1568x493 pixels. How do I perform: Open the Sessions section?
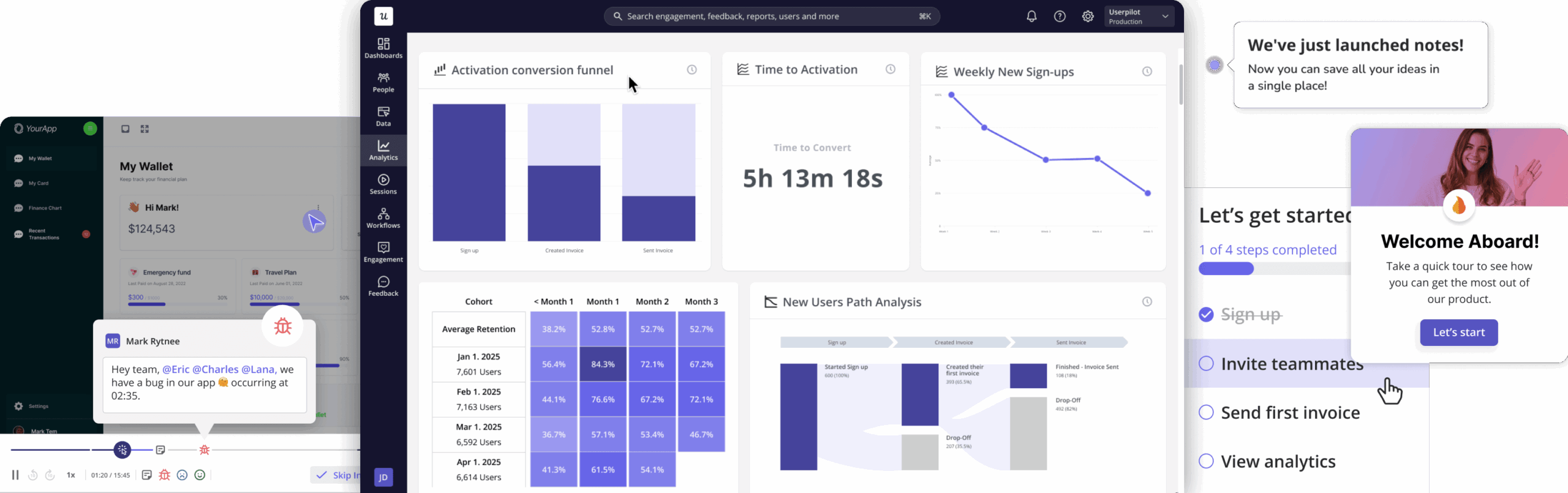pos(383,184)
